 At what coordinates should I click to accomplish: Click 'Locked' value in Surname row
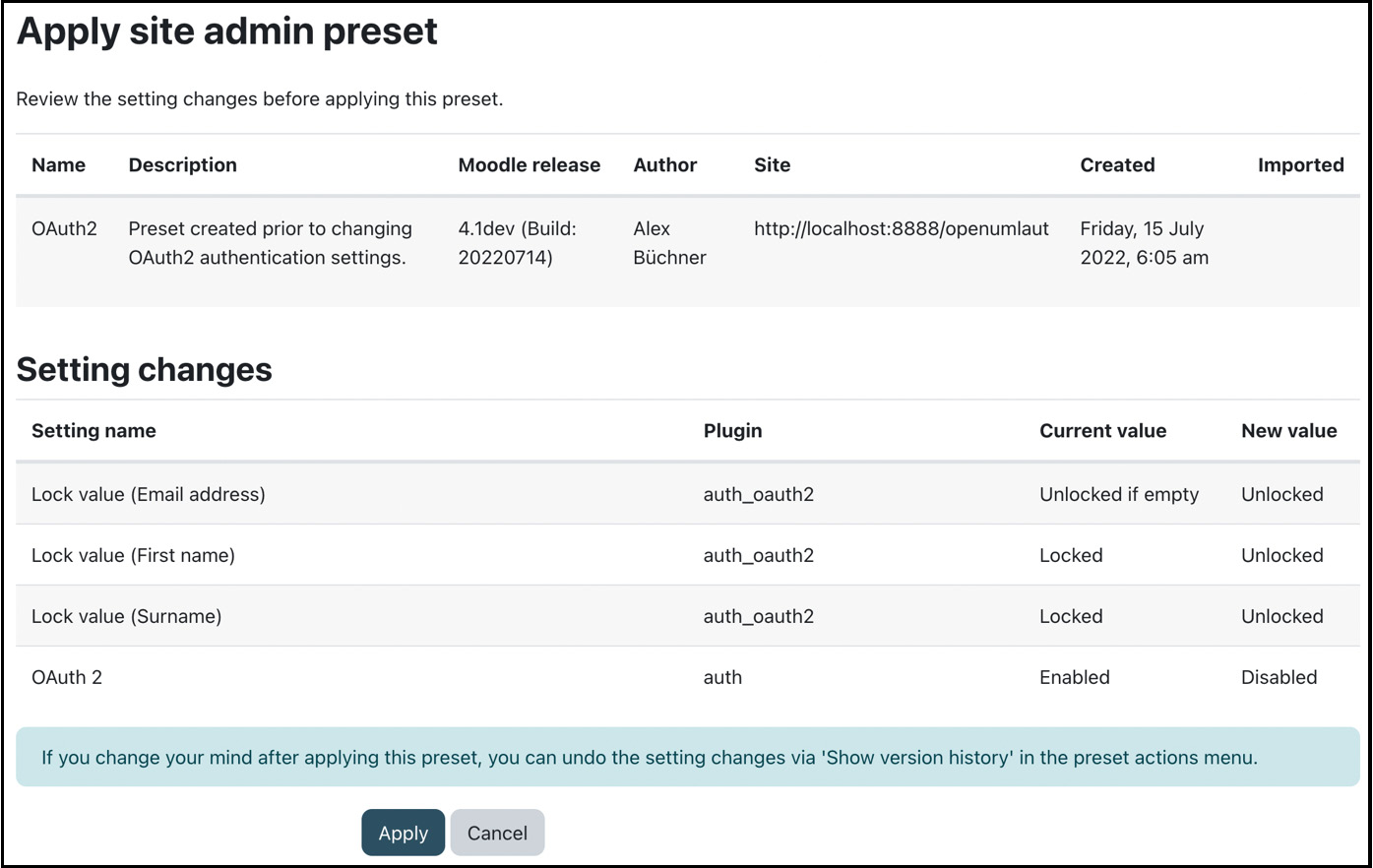tap(1071, 616)
